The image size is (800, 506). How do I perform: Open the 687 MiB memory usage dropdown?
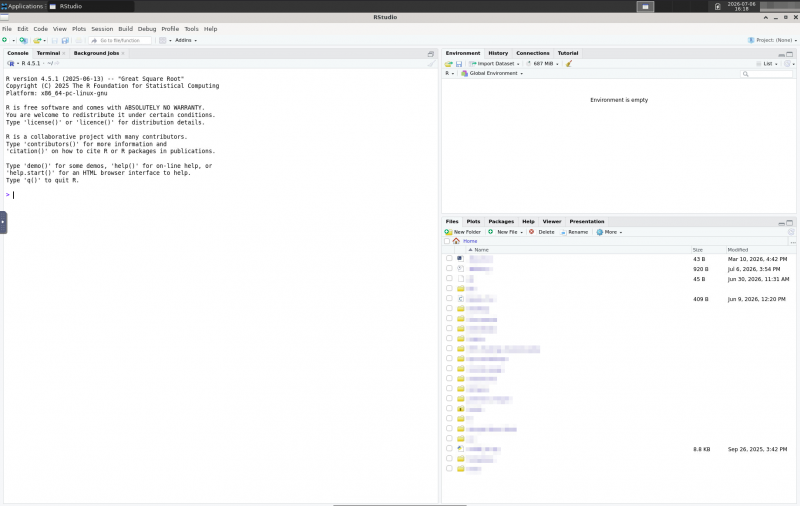(545, 64)
